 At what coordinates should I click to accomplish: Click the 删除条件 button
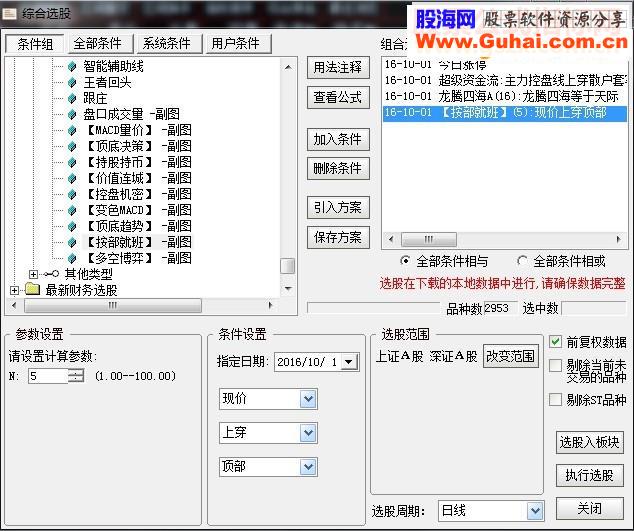coord(338,168)
